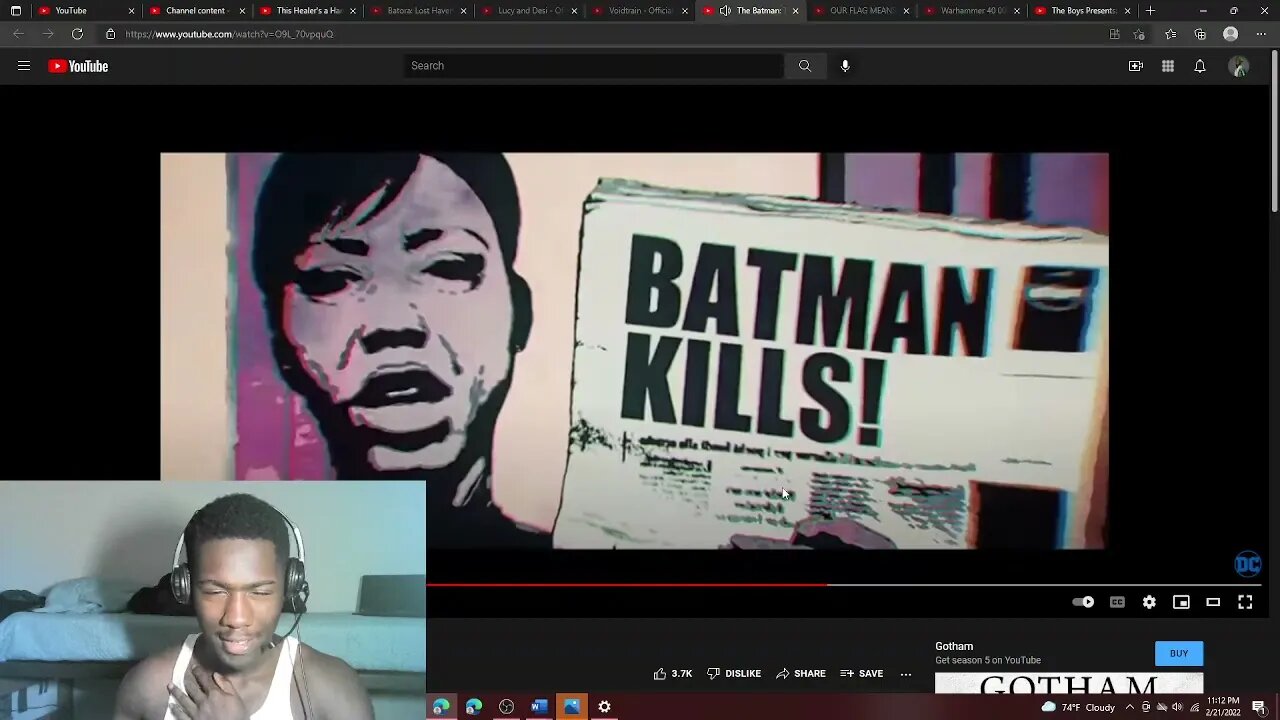
Task: Toggle the autoplay switch
Action: [x=1083, y=602]
